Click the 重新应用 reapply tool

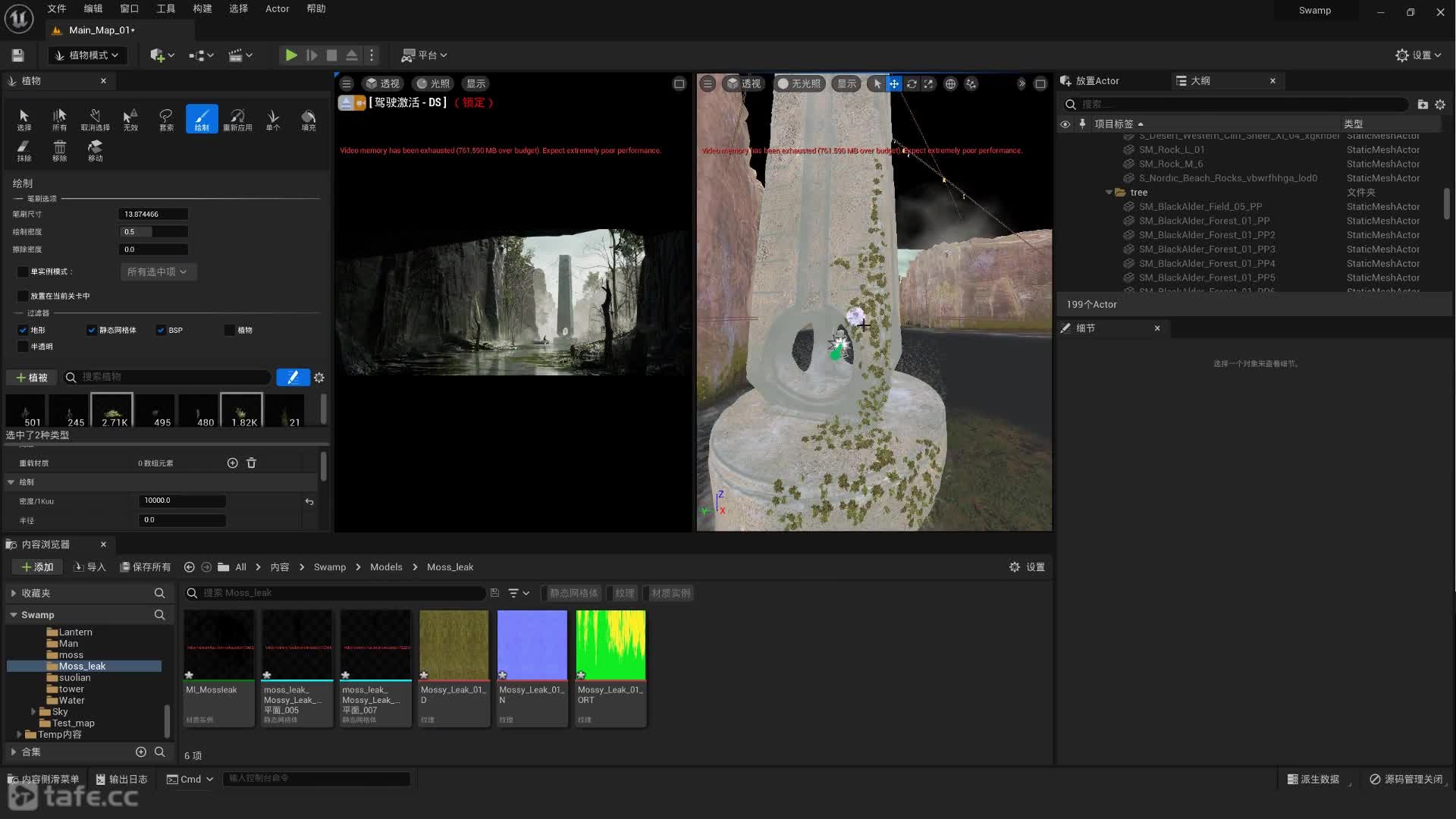(x=237, y=119)
